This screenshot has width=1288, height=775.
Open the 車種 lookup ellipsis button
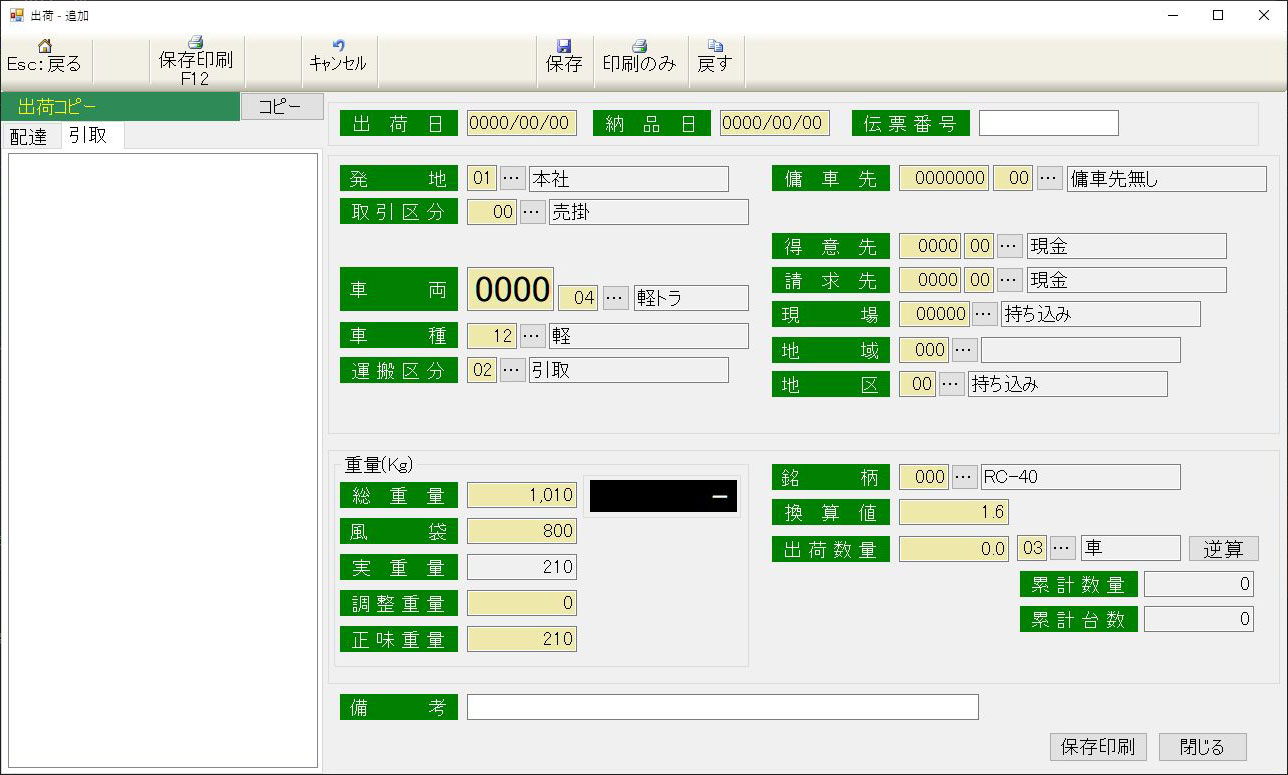(x=532, y=336)
